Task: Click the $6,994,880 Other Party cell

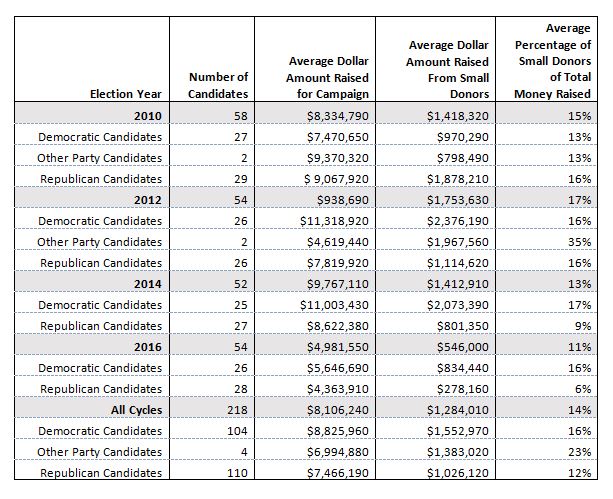Action: point(337,452)
